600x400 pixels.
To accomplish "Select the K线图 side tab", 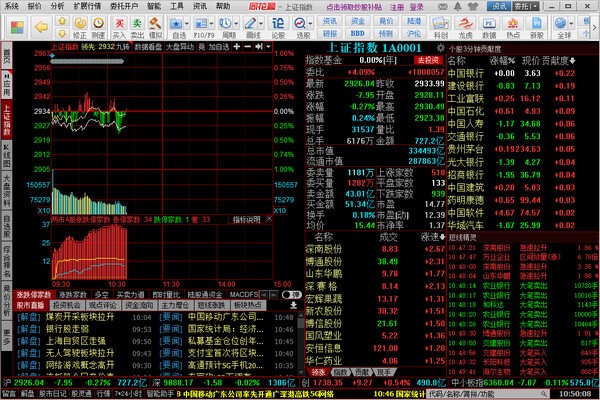I will [x=7, y=156].
